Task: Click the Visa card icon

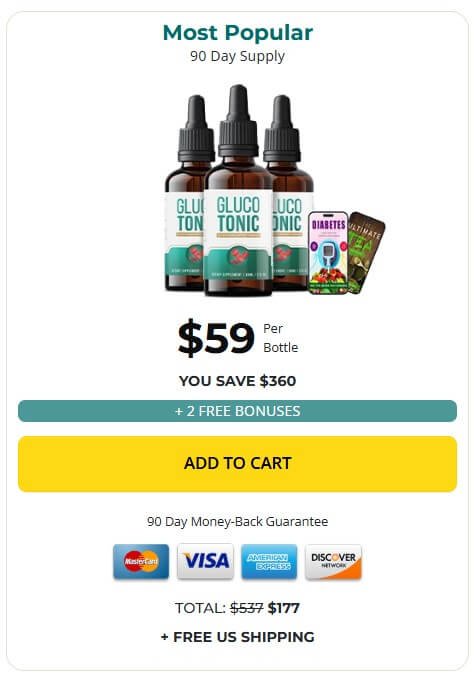Action: 205,561
